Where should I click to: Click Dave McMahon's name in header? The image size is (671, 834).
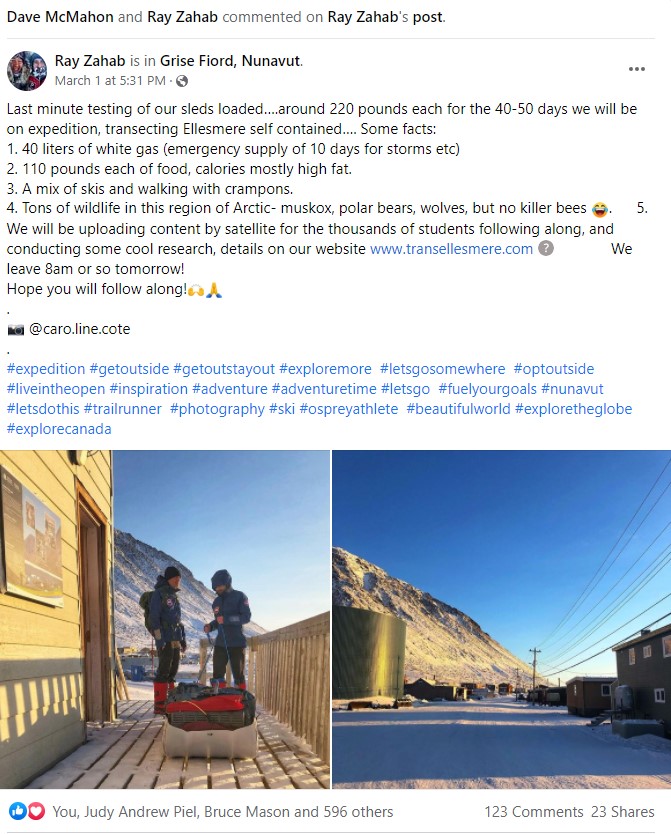click(60, 17)
